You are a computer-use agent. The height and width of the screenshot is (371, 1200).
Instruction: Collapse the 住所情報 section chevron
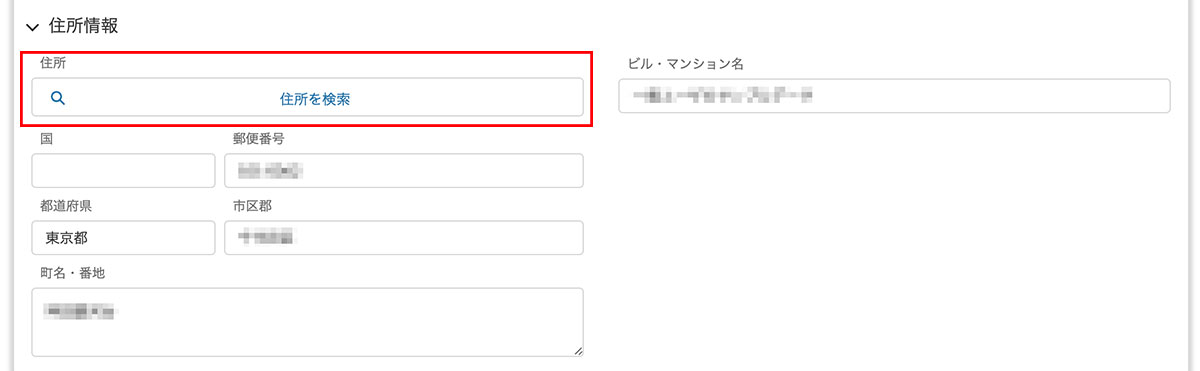point(32,28)
